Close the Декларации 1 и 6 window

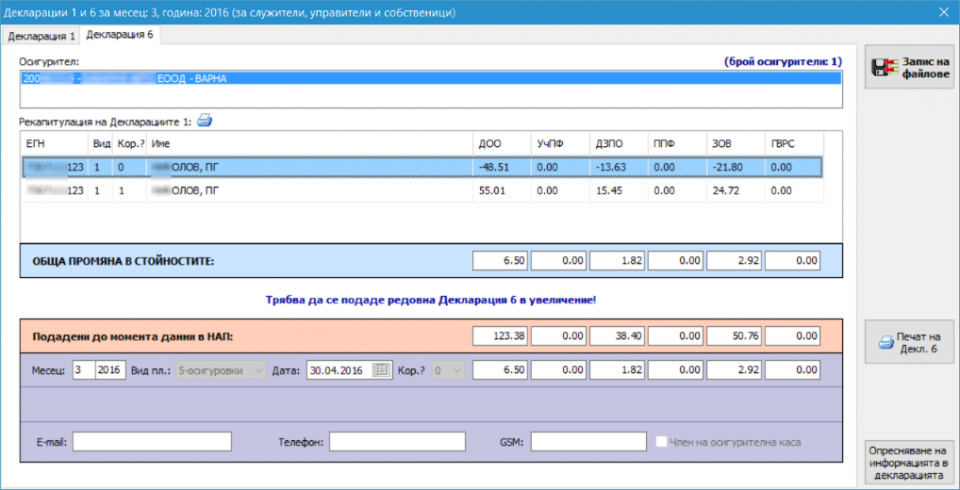click(943, 12)
